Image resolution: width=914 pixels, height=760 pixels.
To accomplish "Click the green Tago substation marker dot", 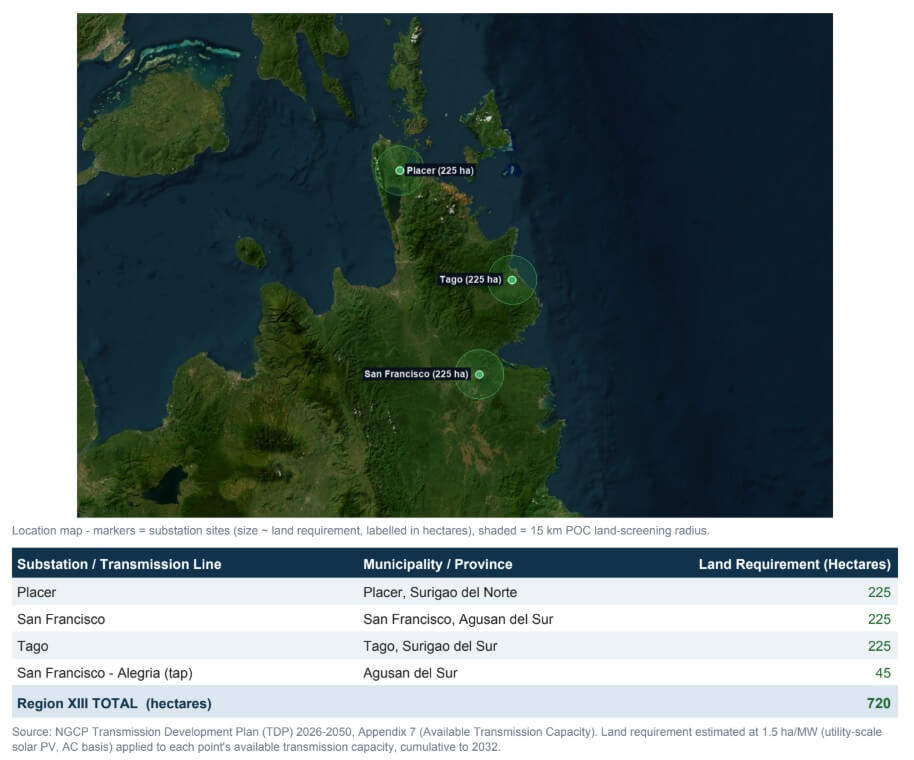I will pyautogui.click(x=512, y=280).
